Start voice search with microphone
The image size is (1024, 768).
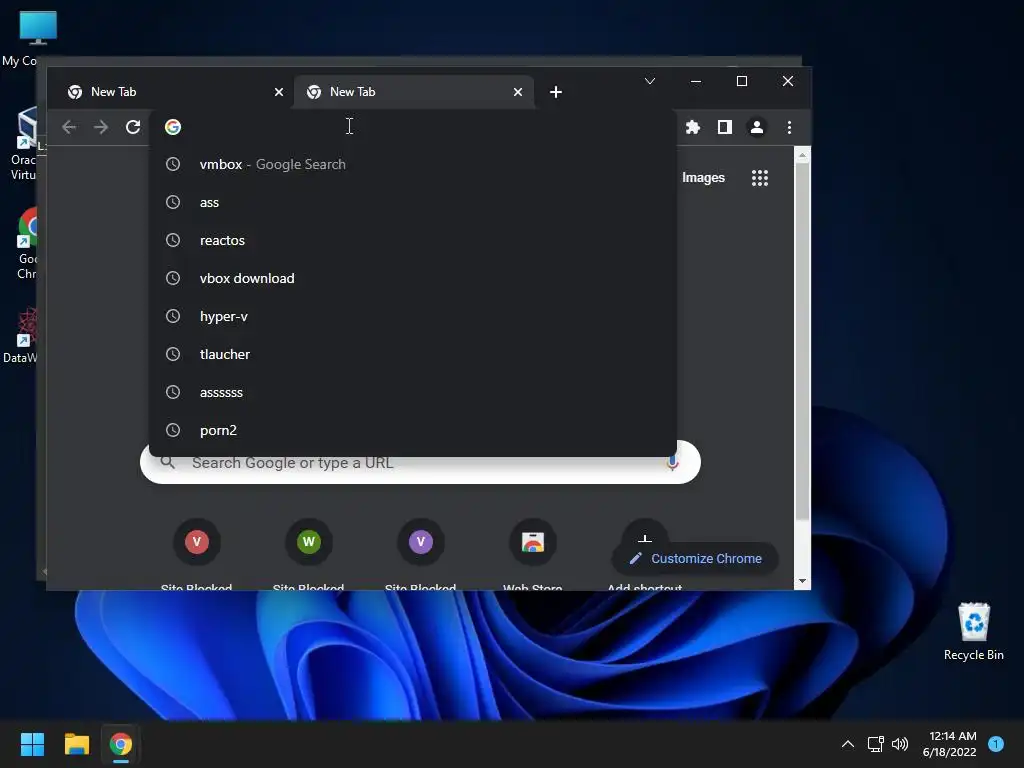pyautogui.click(x=672, y=463)
